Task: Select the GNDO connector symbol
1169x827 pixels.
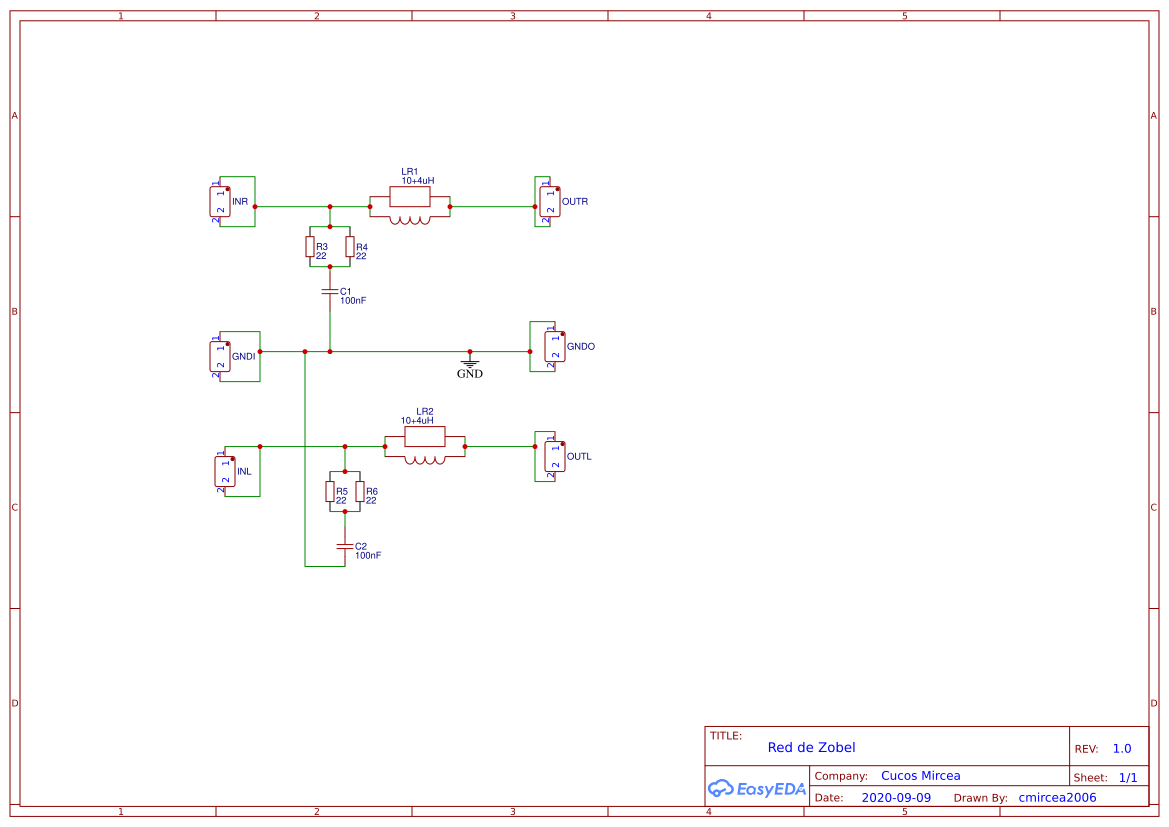Action: (x=555, y=347)
